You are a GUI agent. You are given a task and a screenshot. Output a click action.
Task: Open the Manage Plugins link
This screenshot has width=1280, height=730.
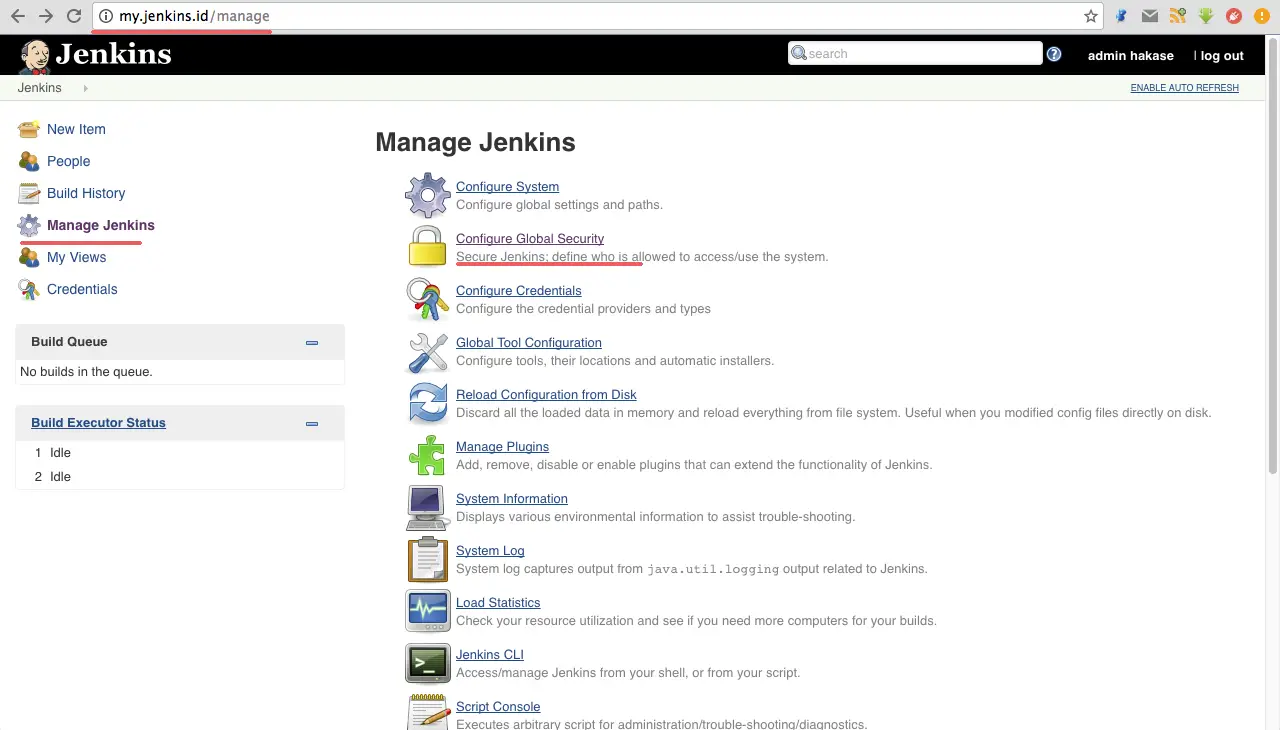tap(502, 447)
